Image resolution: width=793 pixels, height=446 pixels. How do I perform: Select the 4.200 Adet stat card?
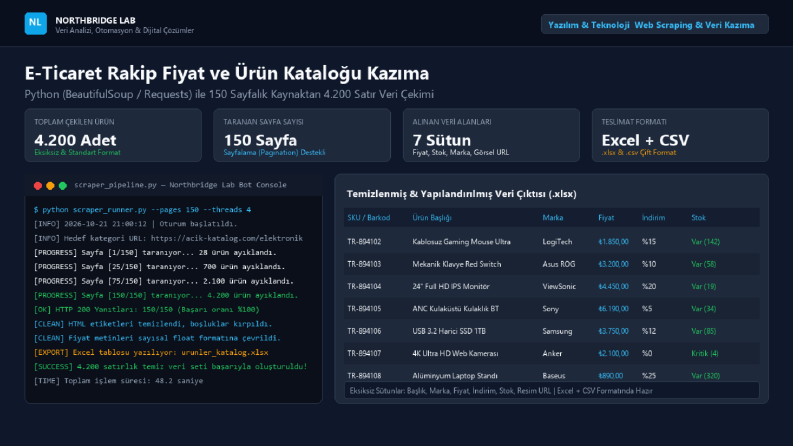pyautogui.click(x=113, y=135)
